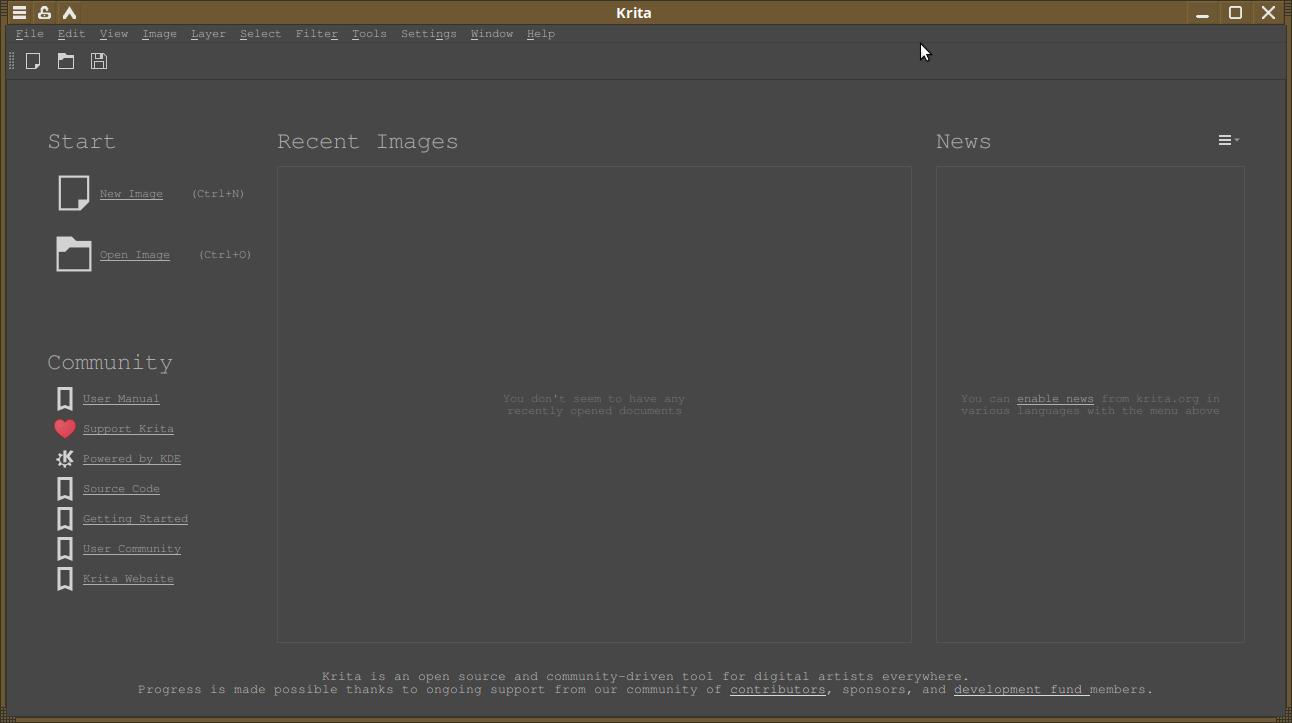Screen dimensions: 1292x723
Task: Click the 'Recent Images' heading
Action: [x=368, y=142]
